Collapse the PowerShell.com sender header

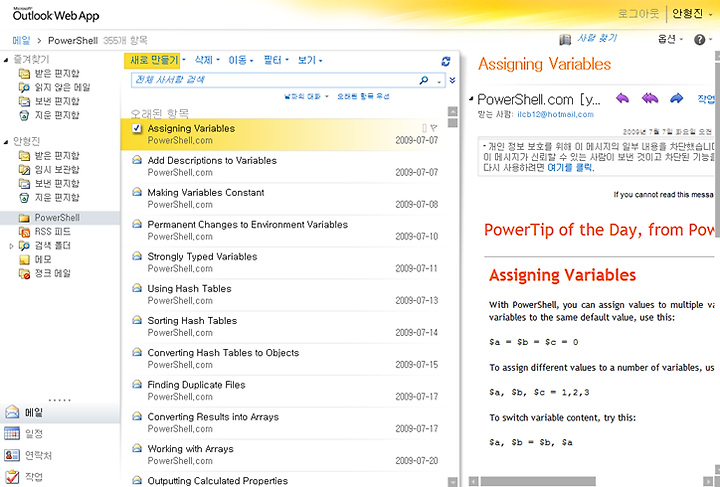coord(471,99)
